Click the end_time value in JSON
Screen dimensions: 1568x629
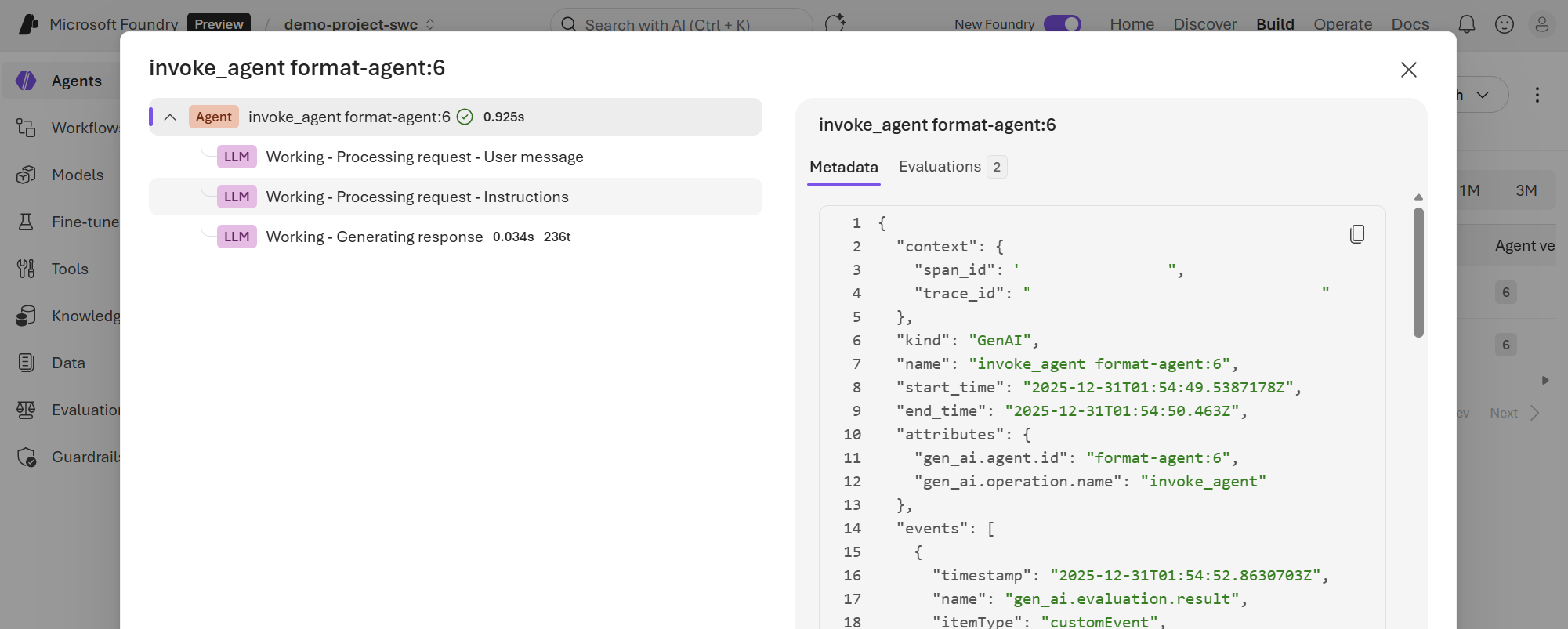(x=1121, y=410)
